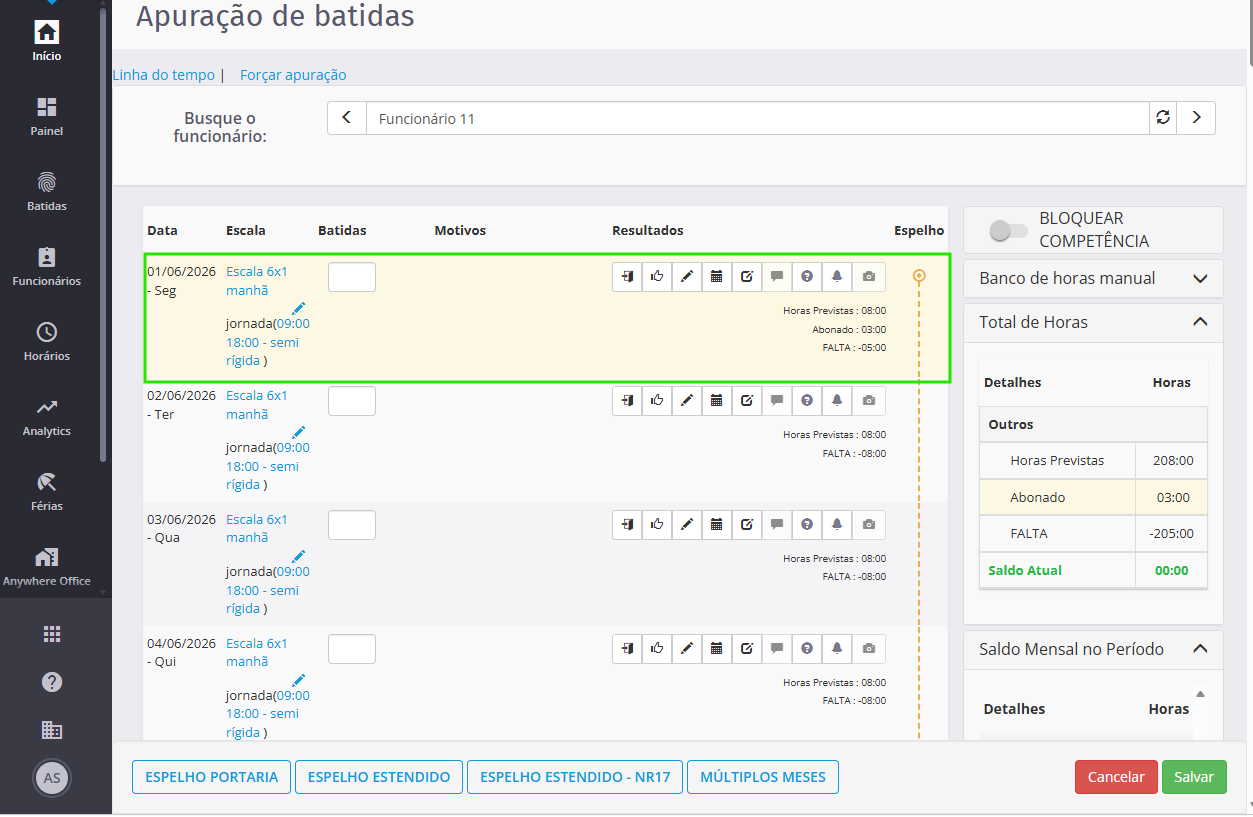Screen dimensions: 1253x817
Task: Open Escala 6x1 manhã link for 01/06/2026
Action: tap(257, 281)
